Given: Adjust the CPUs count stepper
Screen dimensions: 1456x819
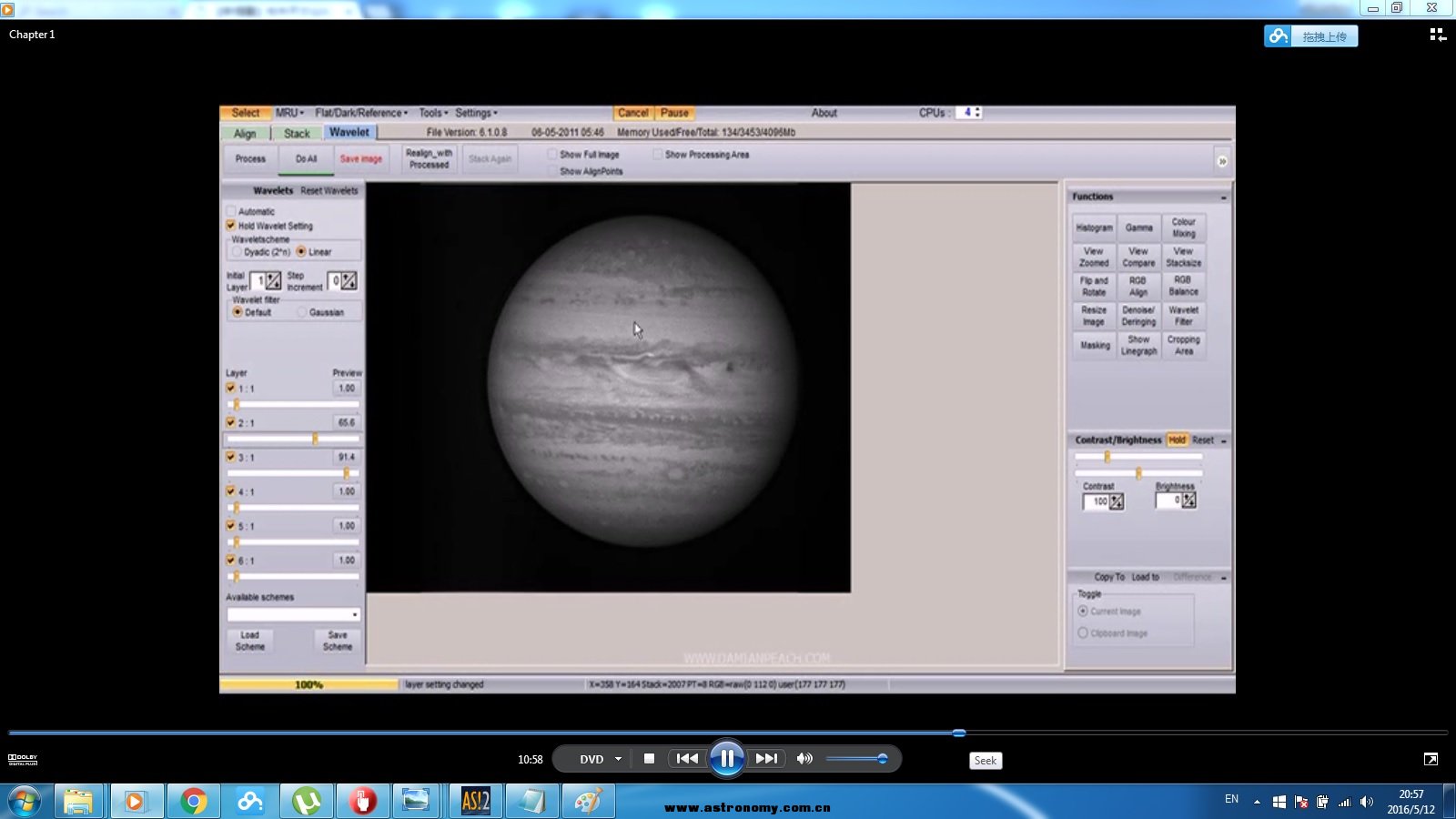Looking at the screenshot, I should coord(977,113).
